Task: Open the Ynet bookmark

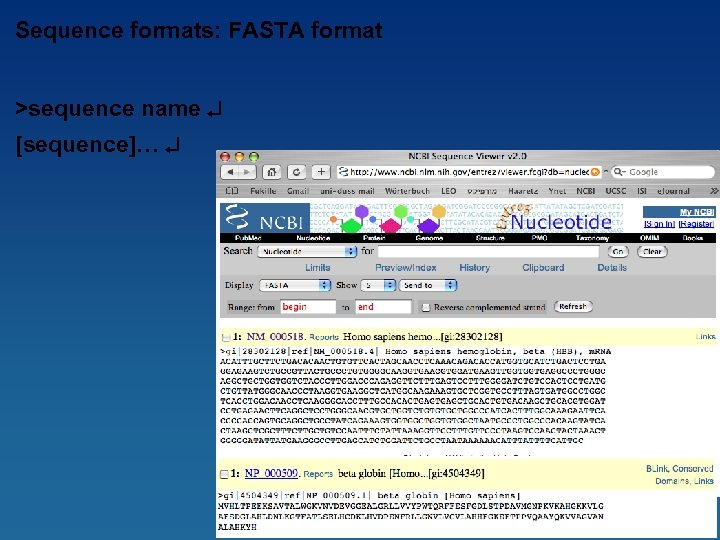Action: 557,191
